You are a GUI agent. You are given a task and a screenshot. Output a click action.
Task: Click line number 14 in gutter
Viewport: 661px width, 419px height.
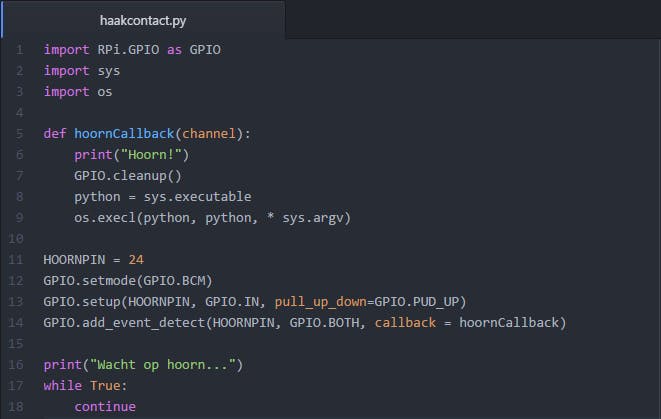(16, 322)
